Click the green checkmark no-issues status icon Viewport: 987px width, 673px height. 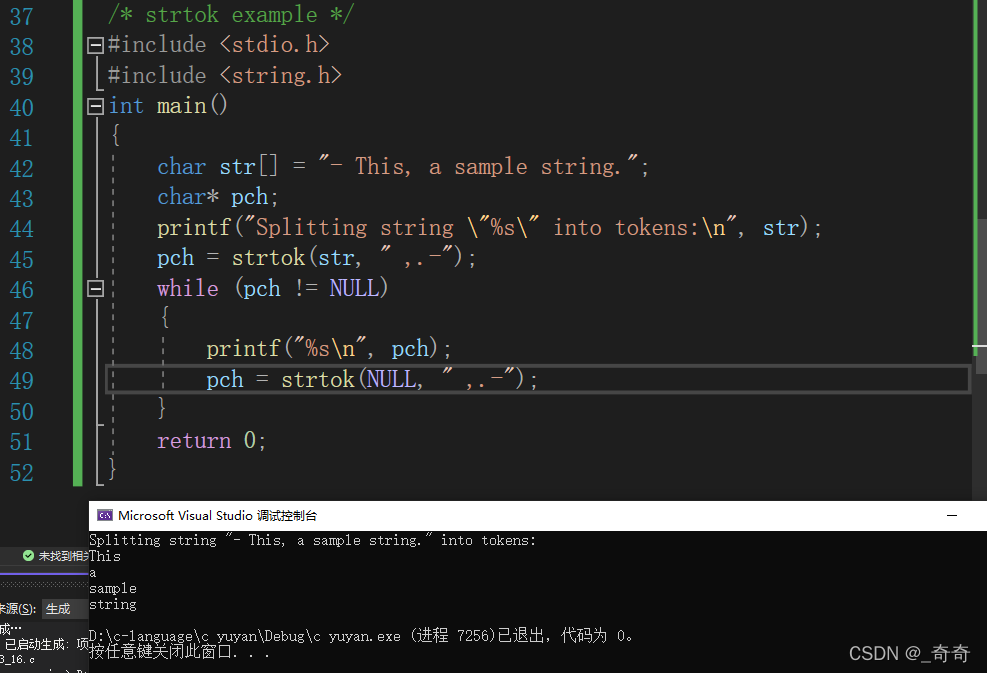[x=28, y=556]
